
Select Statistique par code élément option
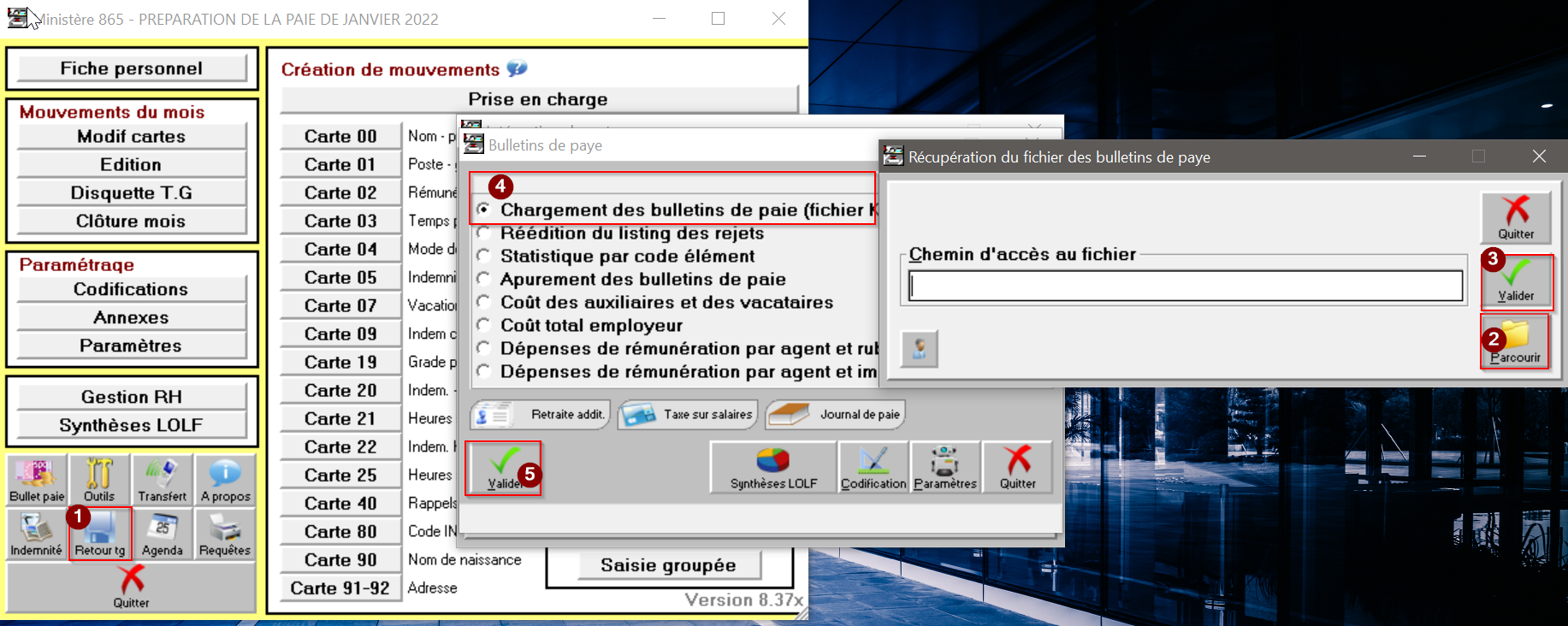[484, 256]
